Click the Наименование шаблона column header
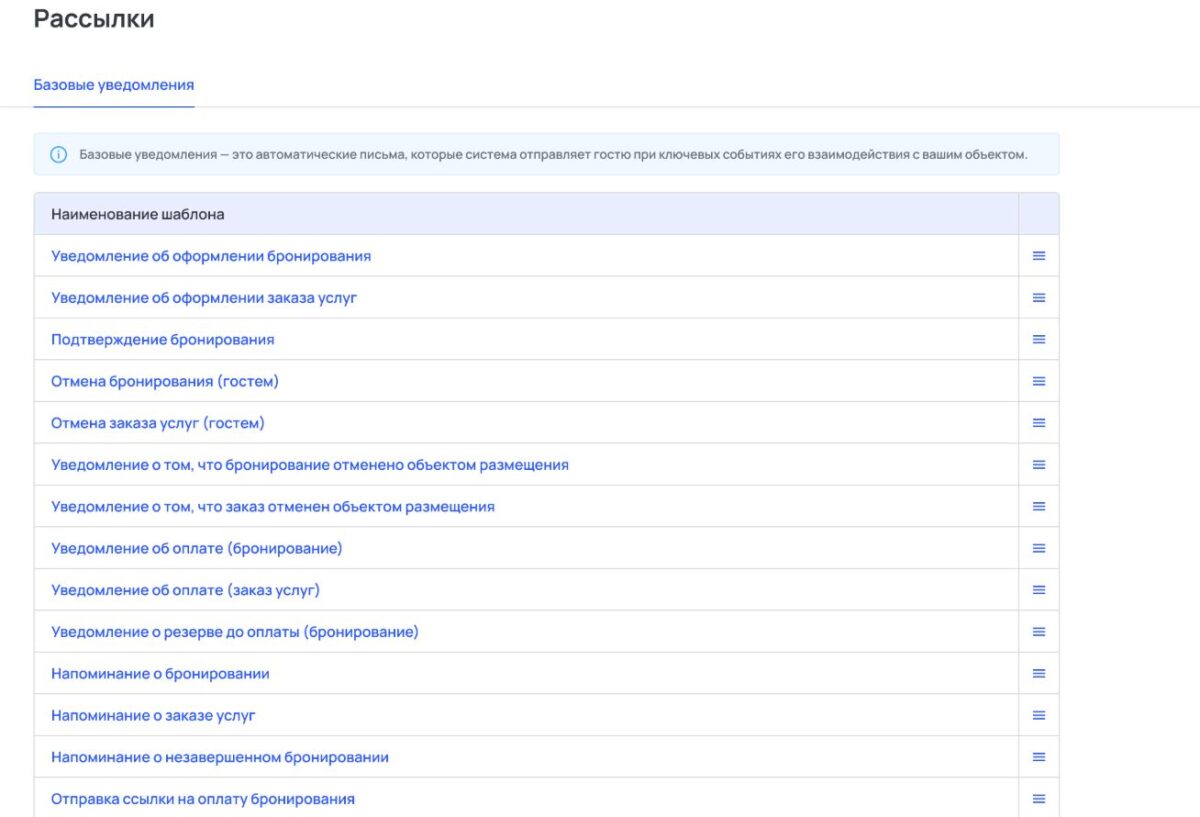The image size is (1200, 817). [x=137, y=213]
